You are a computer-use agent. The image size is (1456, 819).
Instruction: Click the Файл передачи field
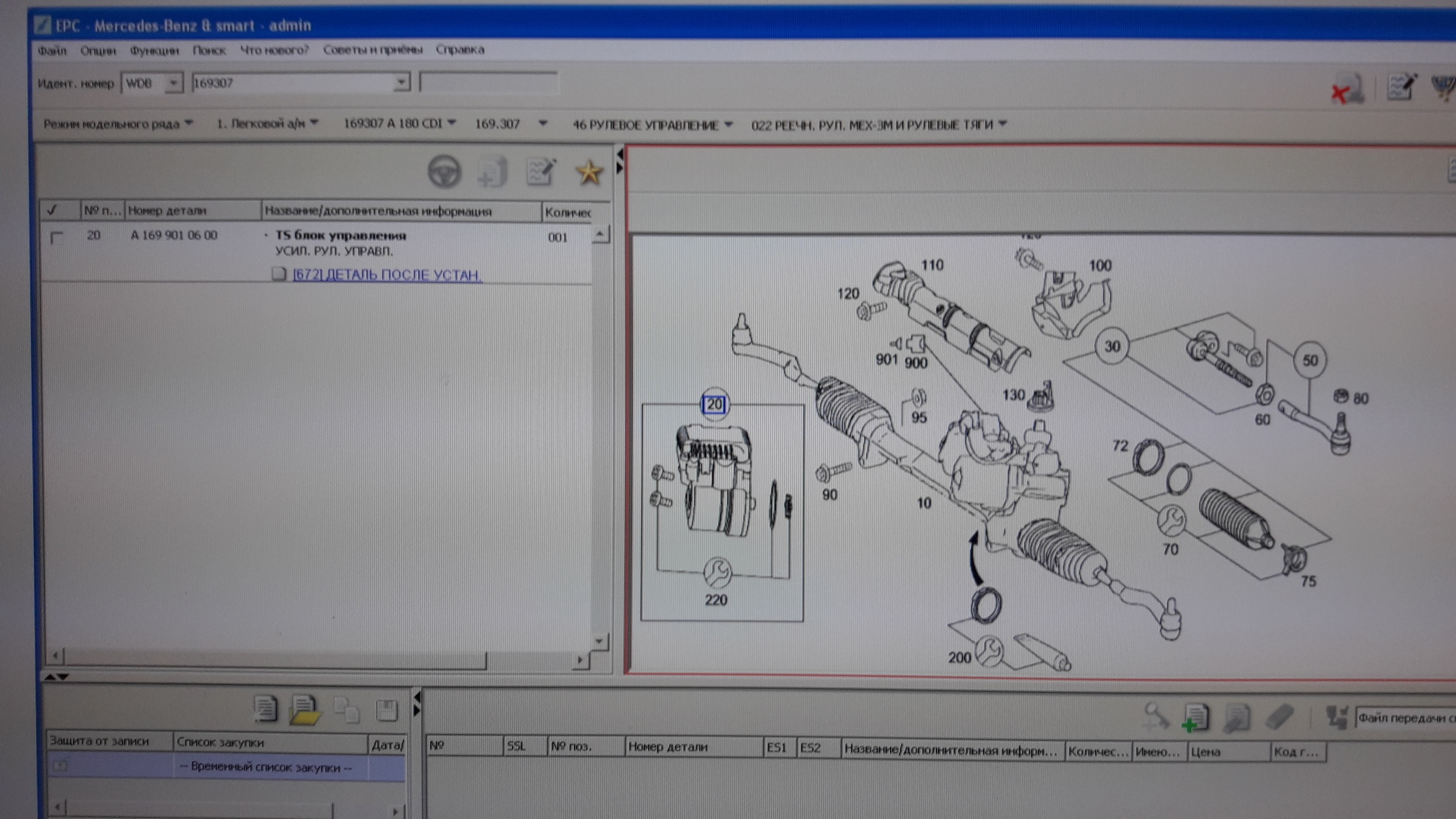1405,718
